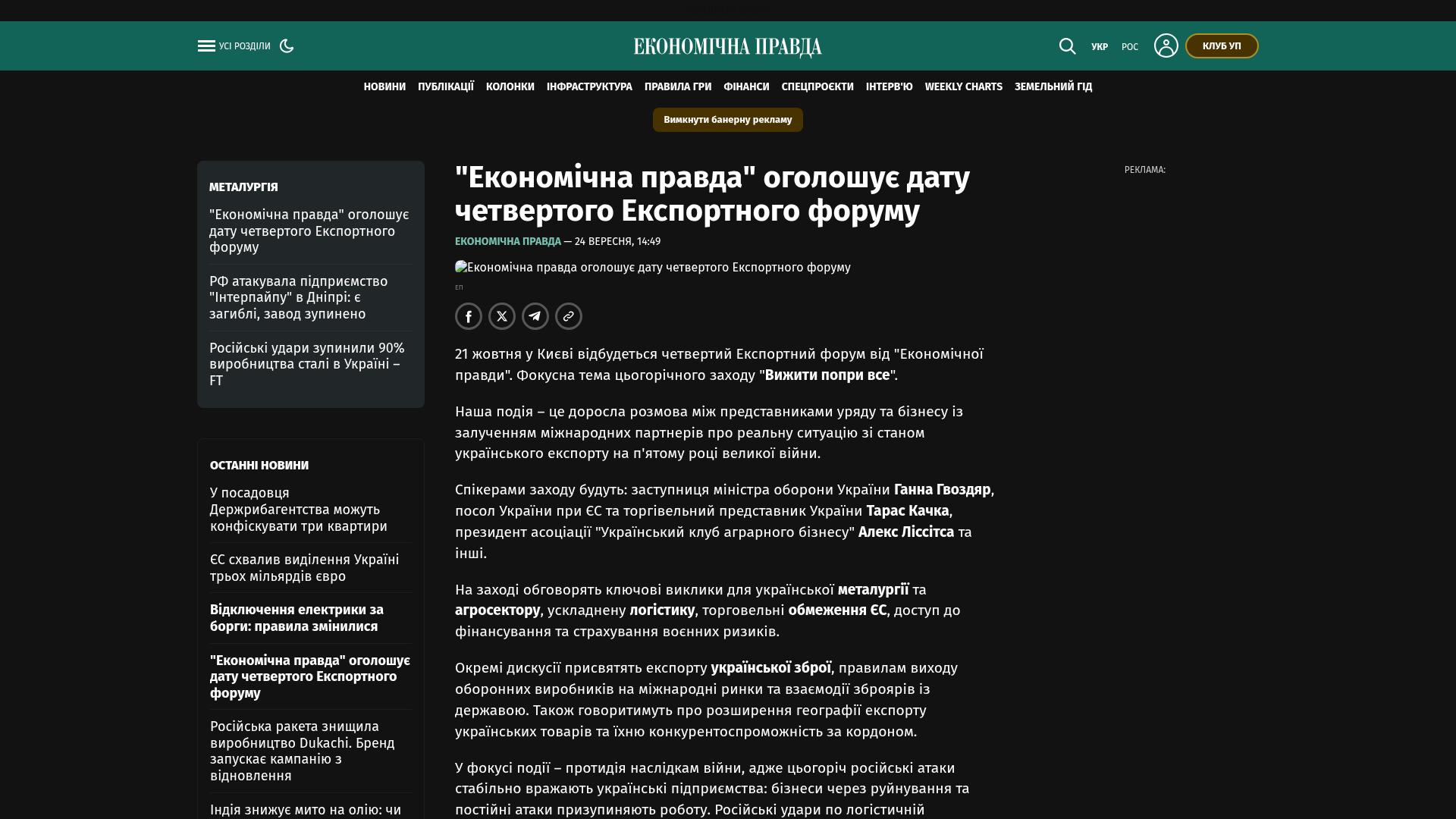Switch language to УКР
Image resolution: width=1456 pixels, height=819 pixels.
pos(1100,47)
